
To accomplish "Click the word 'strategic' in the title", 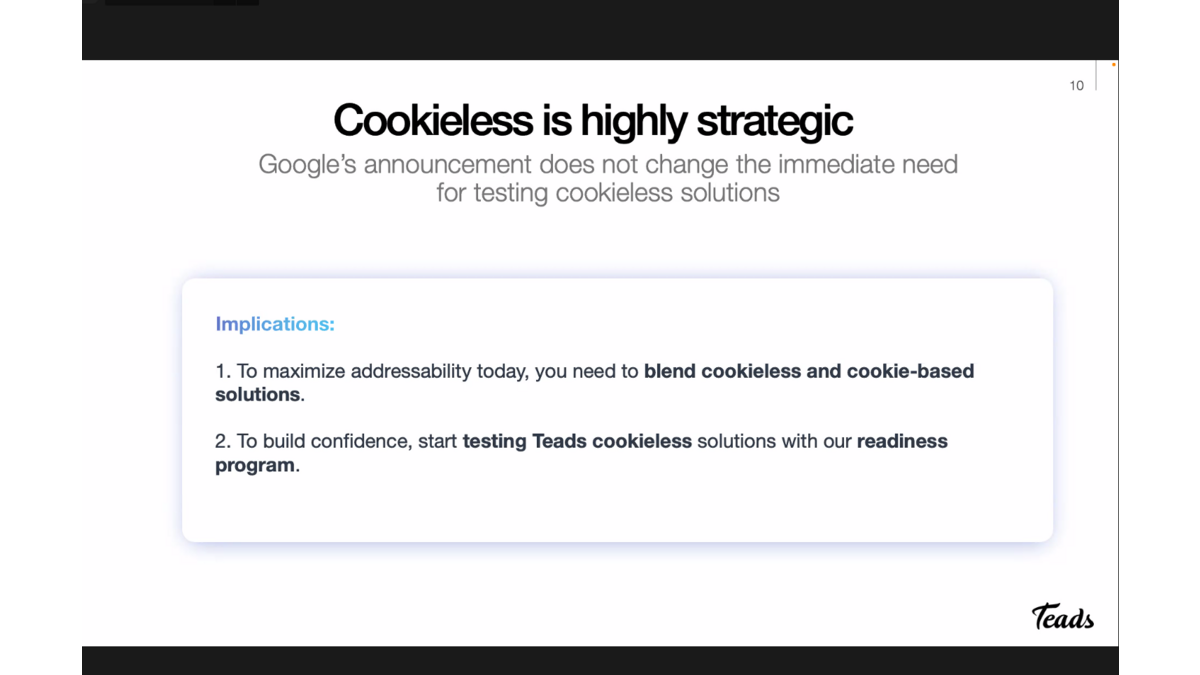I will (774, 121).
